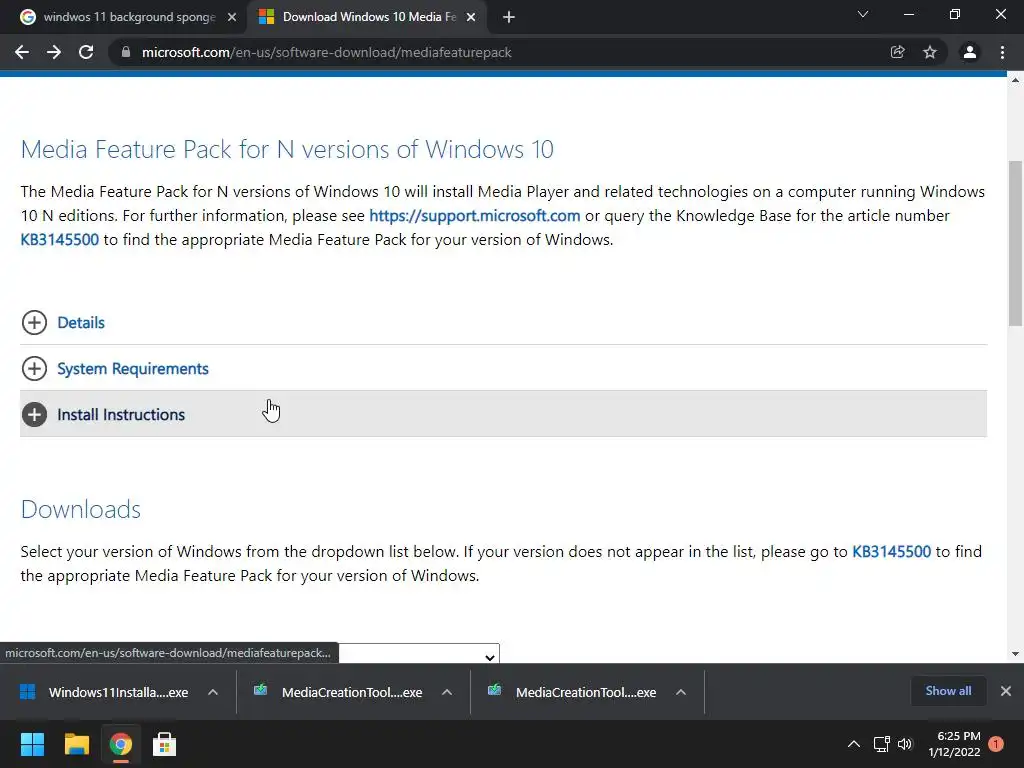Image resolution: width=1024 pixels, height=768 pixels.
Task: Open File Explorer from the taskbar
Action: [x=76, y=744]
